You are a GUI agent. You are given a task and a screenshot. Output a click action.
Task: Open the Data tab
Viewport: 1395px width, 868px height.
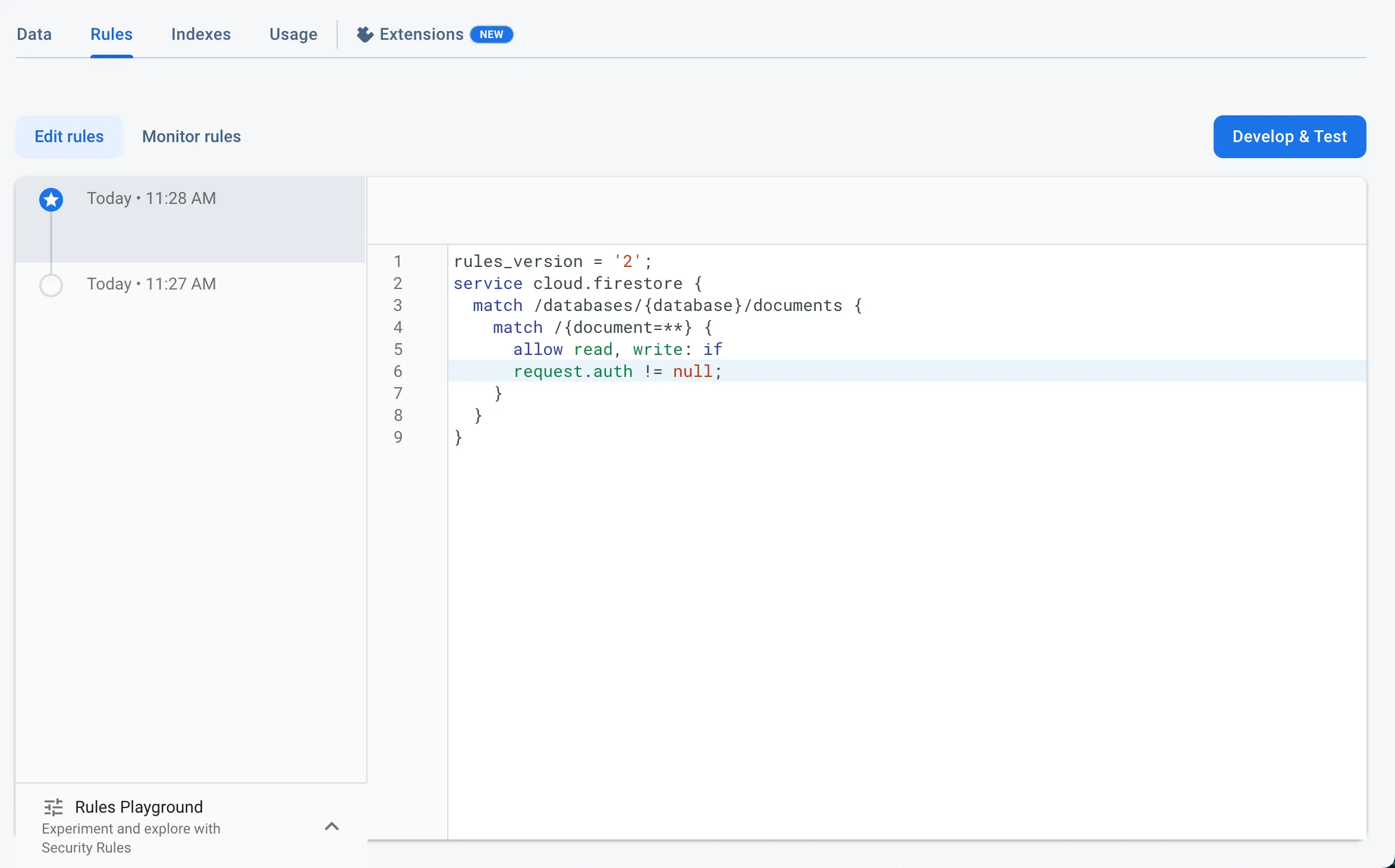[34, 34]
